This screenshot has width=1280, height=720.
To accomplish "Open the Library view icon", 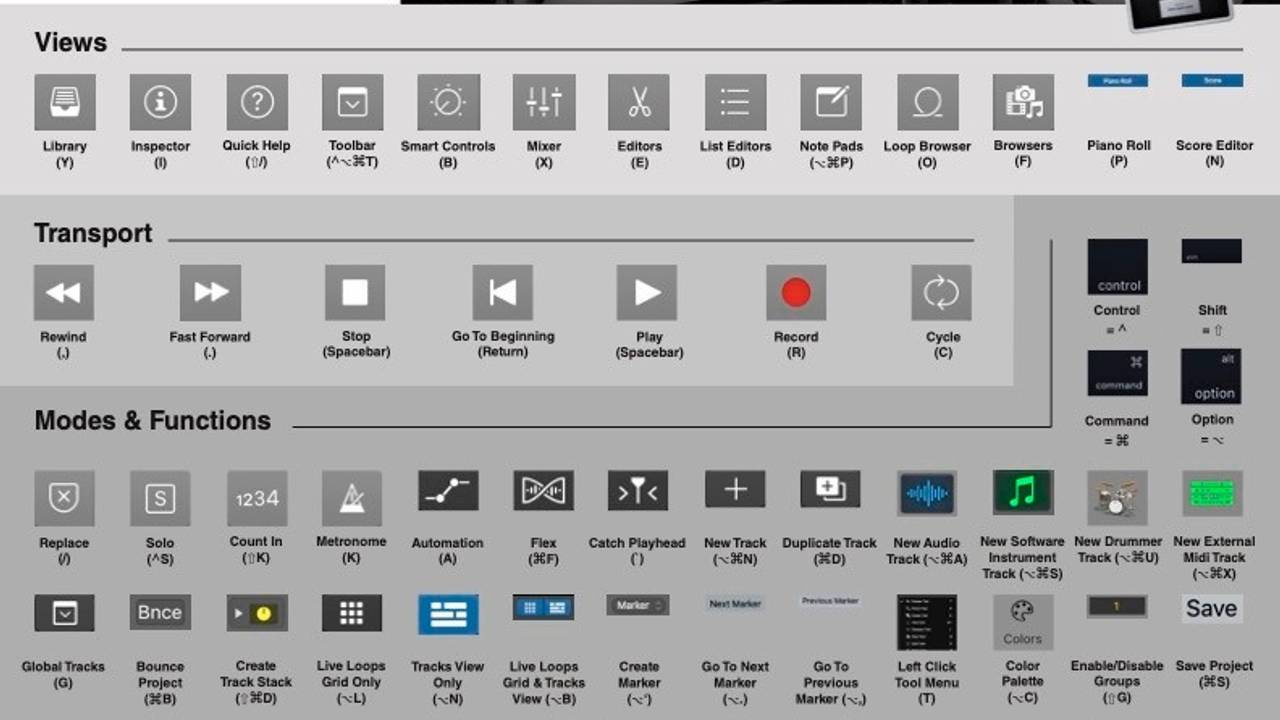I will pos(65,102).
